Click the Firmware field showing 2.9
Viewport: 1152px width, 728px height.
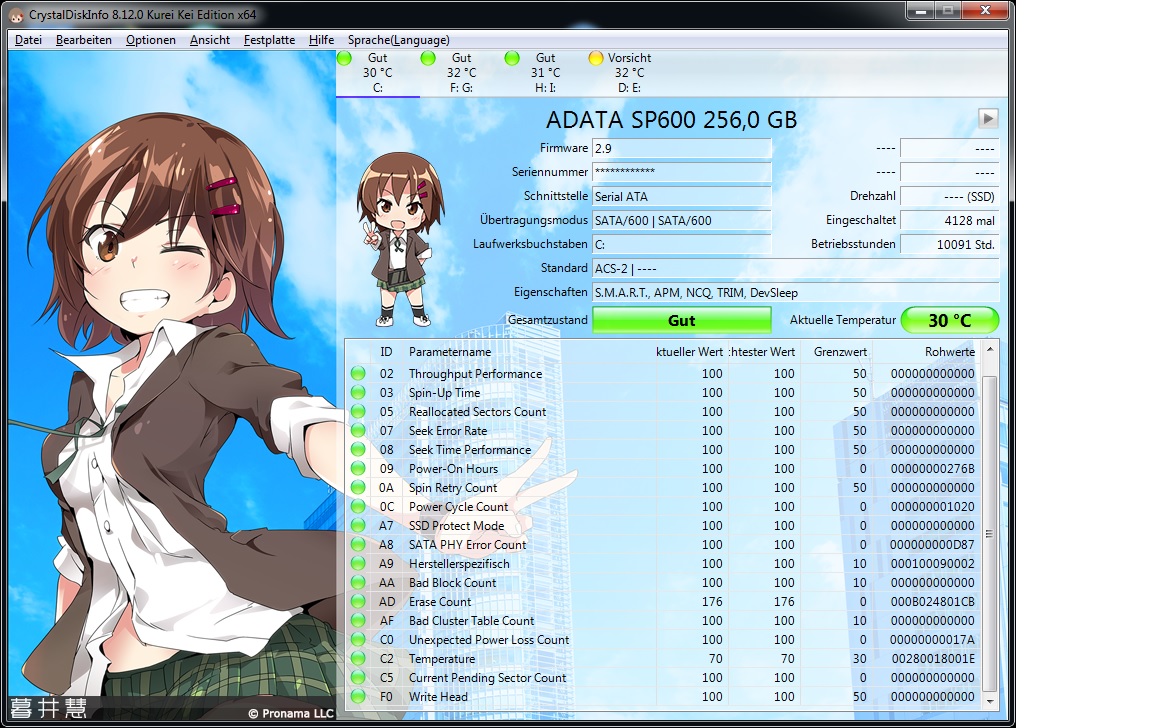[682, 148]
